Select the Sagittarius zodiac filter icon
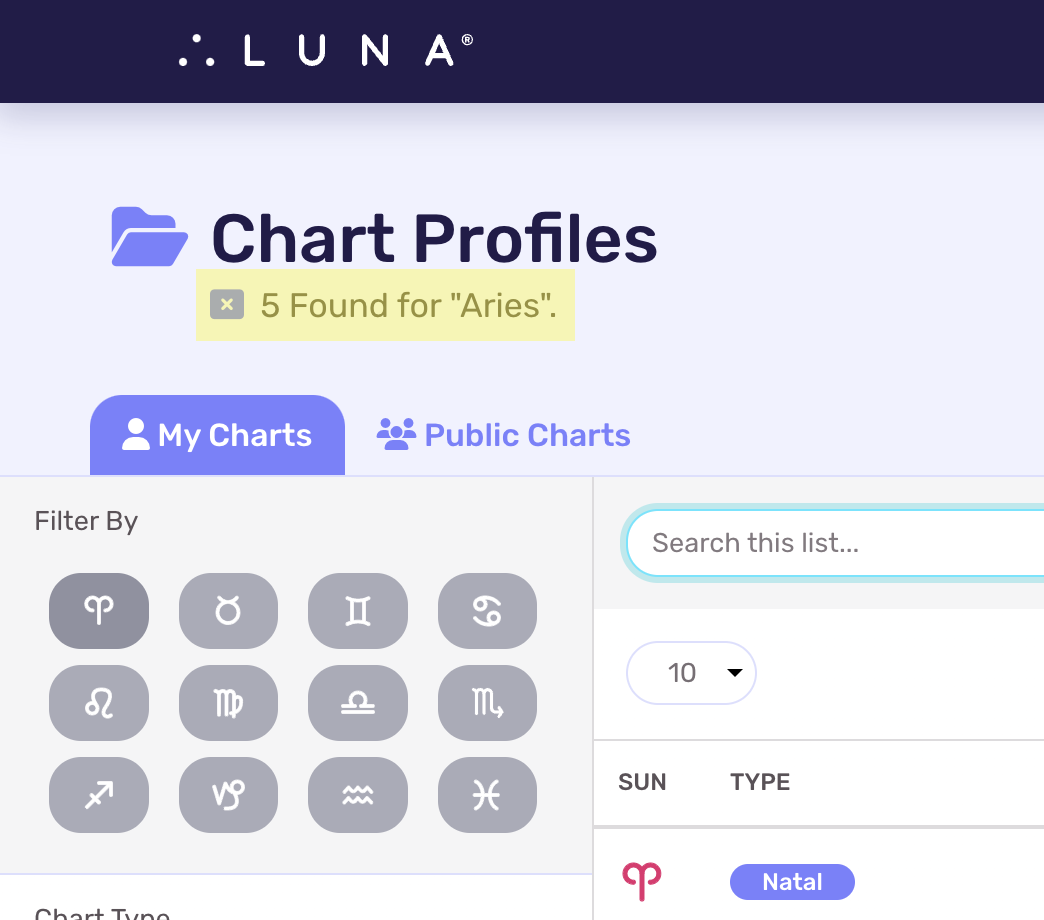The height and width of the screenshot is (920, 1044). click(99, 795)
